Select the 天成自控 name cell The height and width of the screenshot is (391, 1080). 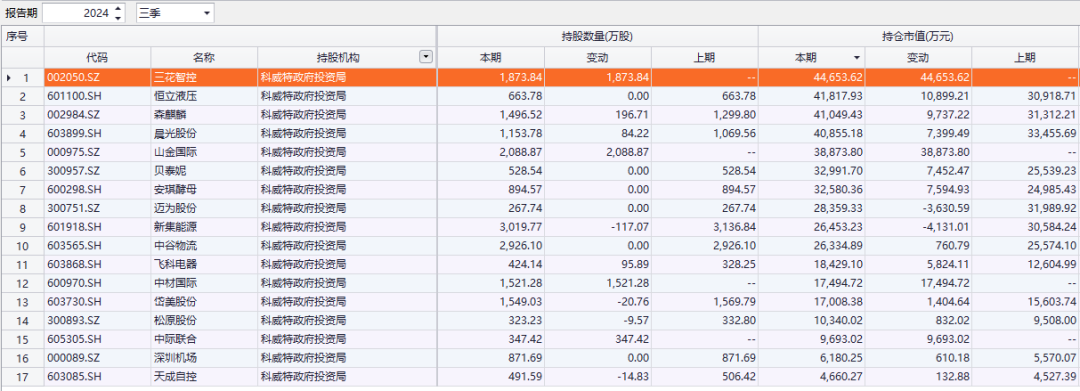205,377
